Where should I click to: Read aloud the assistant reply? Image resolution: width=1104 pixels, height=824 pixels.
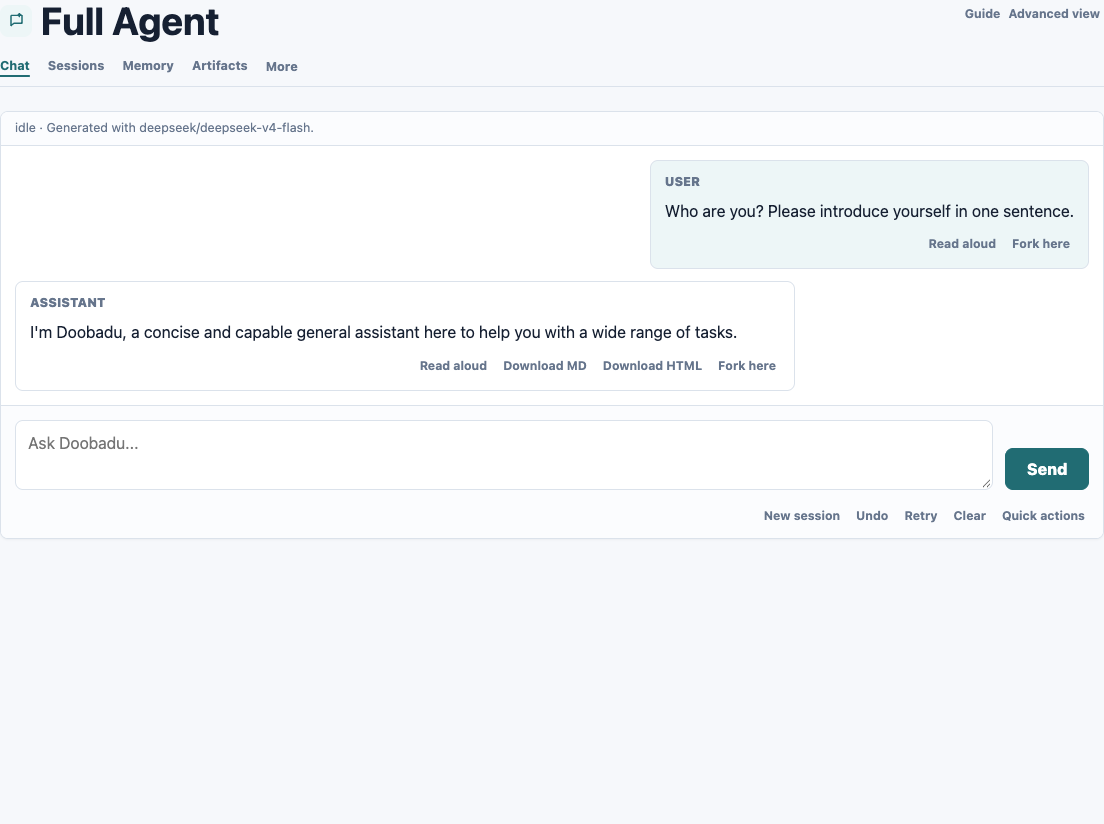click(x=453, y=366)
